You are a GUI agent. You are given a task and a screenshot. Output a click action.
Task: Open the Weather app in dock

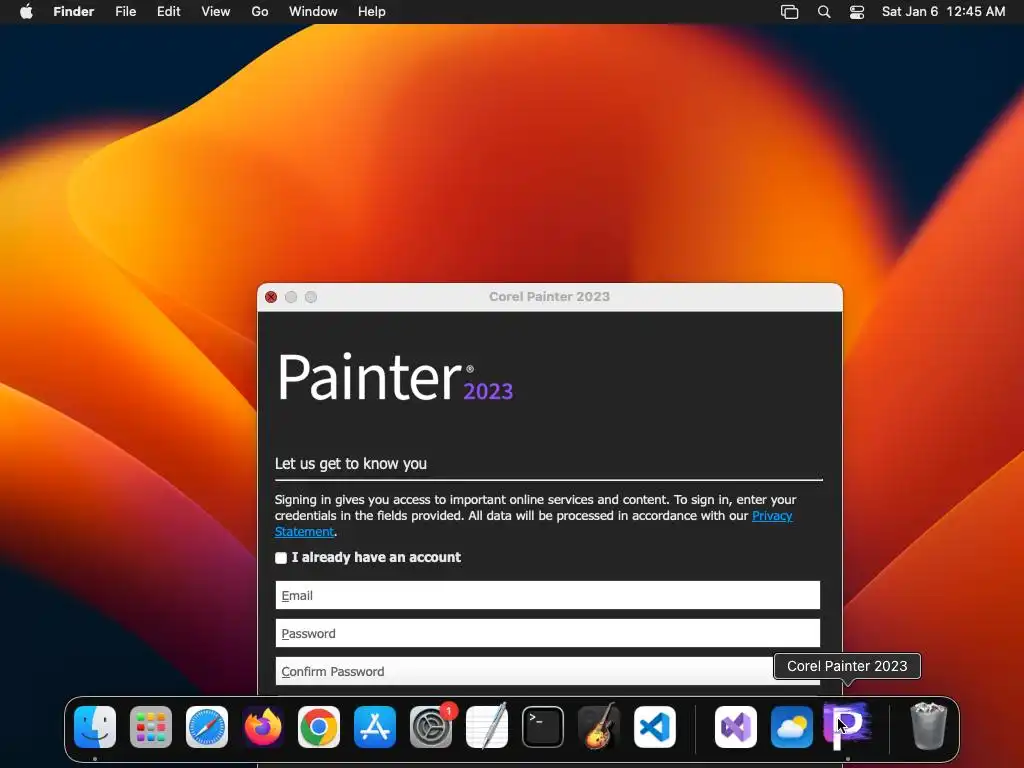792,727
